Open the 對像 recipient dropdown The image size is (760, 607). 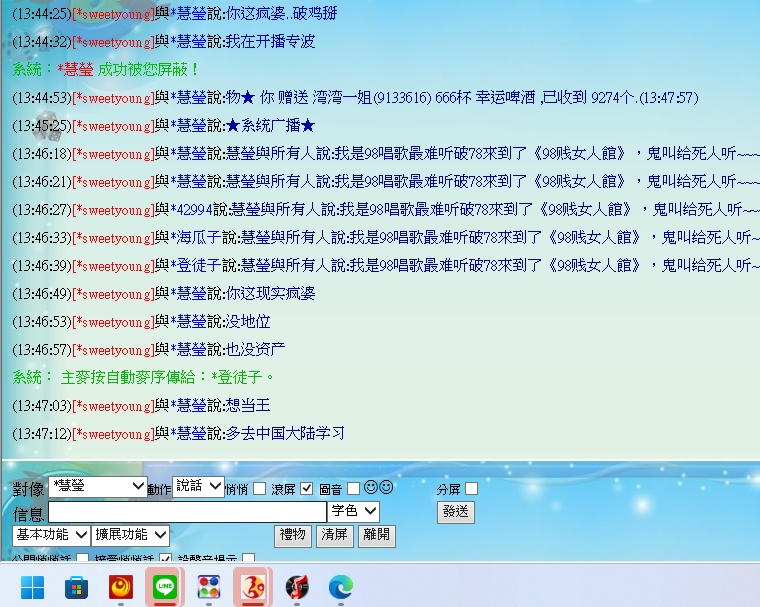point(97,487)
